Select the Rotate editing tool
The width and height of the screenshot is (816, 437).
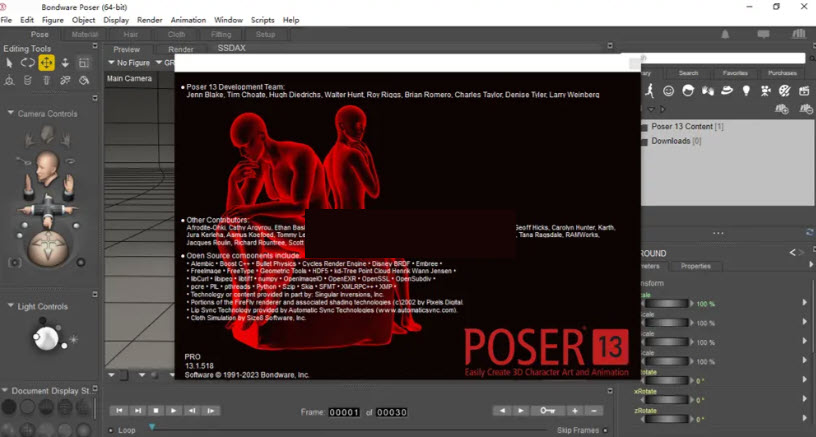[28, 63]
